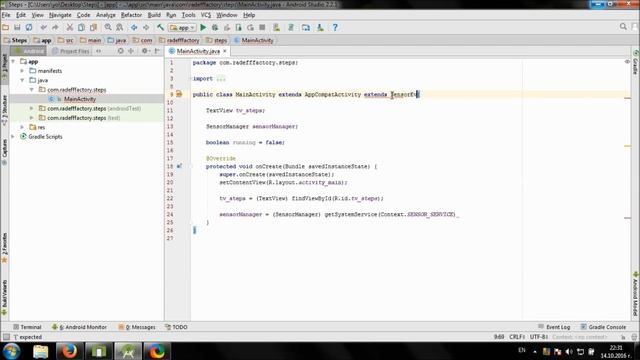
Task: Switch to the Project Files view tab
Action: (x=71, y=51)
